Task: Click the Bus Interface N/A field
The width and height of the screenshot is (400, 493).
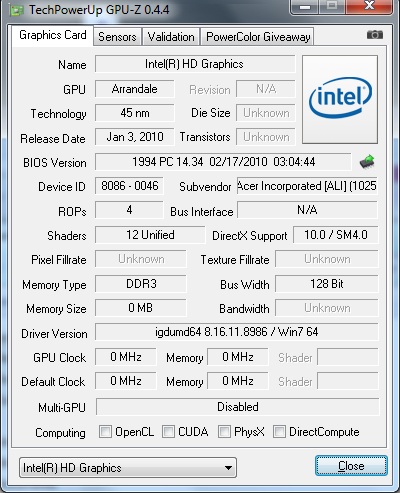Action: (x=307, y=210)
